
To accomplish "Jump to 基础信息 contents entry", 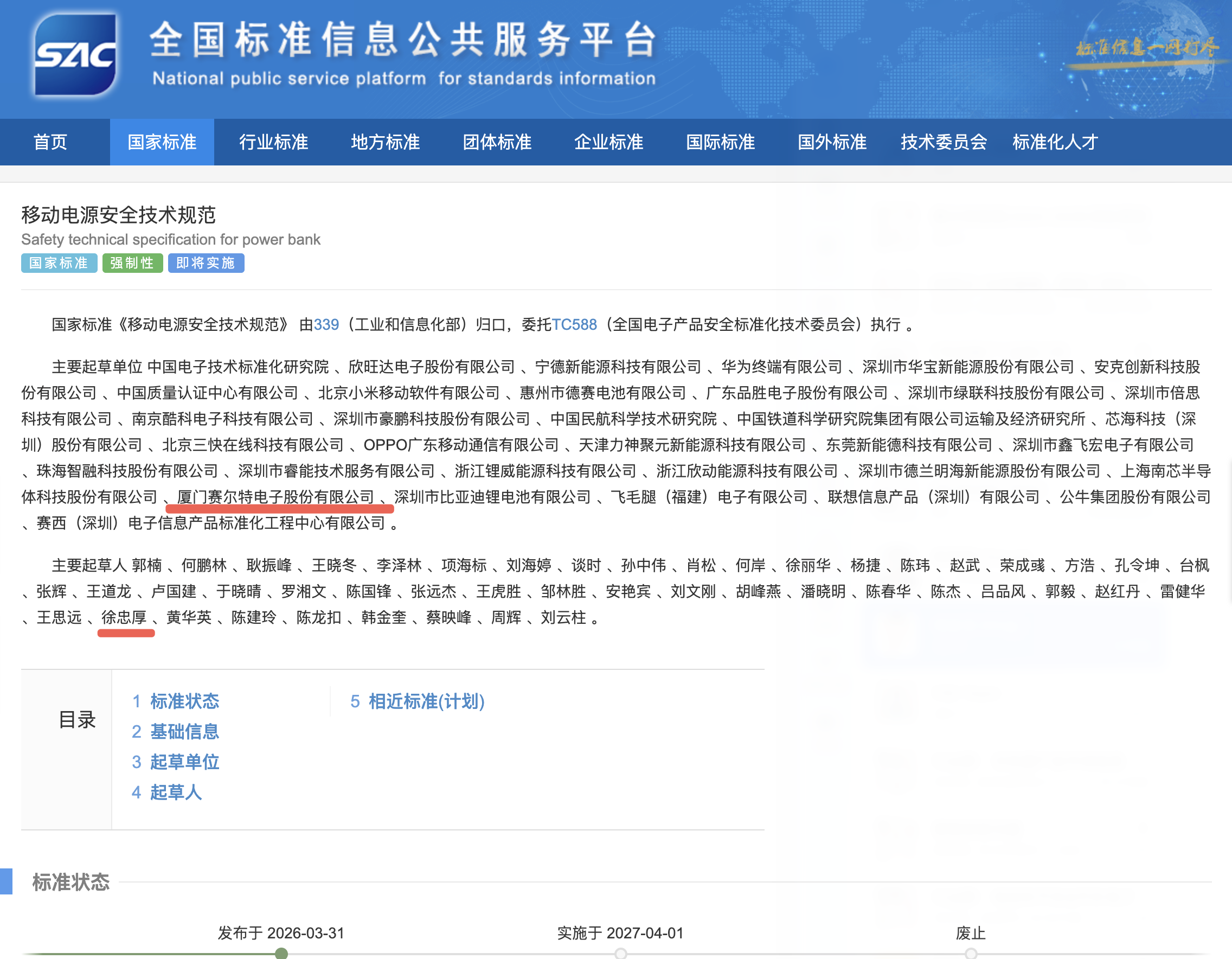I will [184, 732].
